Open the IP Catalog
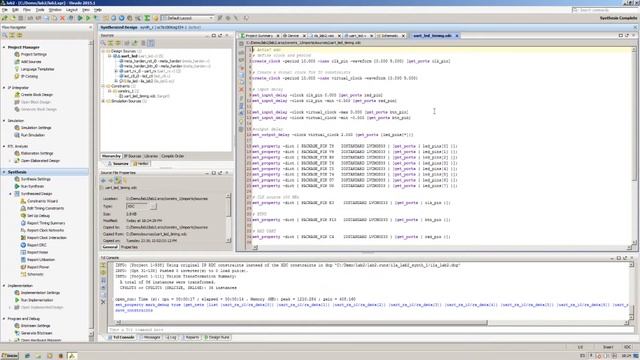Viewport: 640px width, 360px height. (29, 76)
